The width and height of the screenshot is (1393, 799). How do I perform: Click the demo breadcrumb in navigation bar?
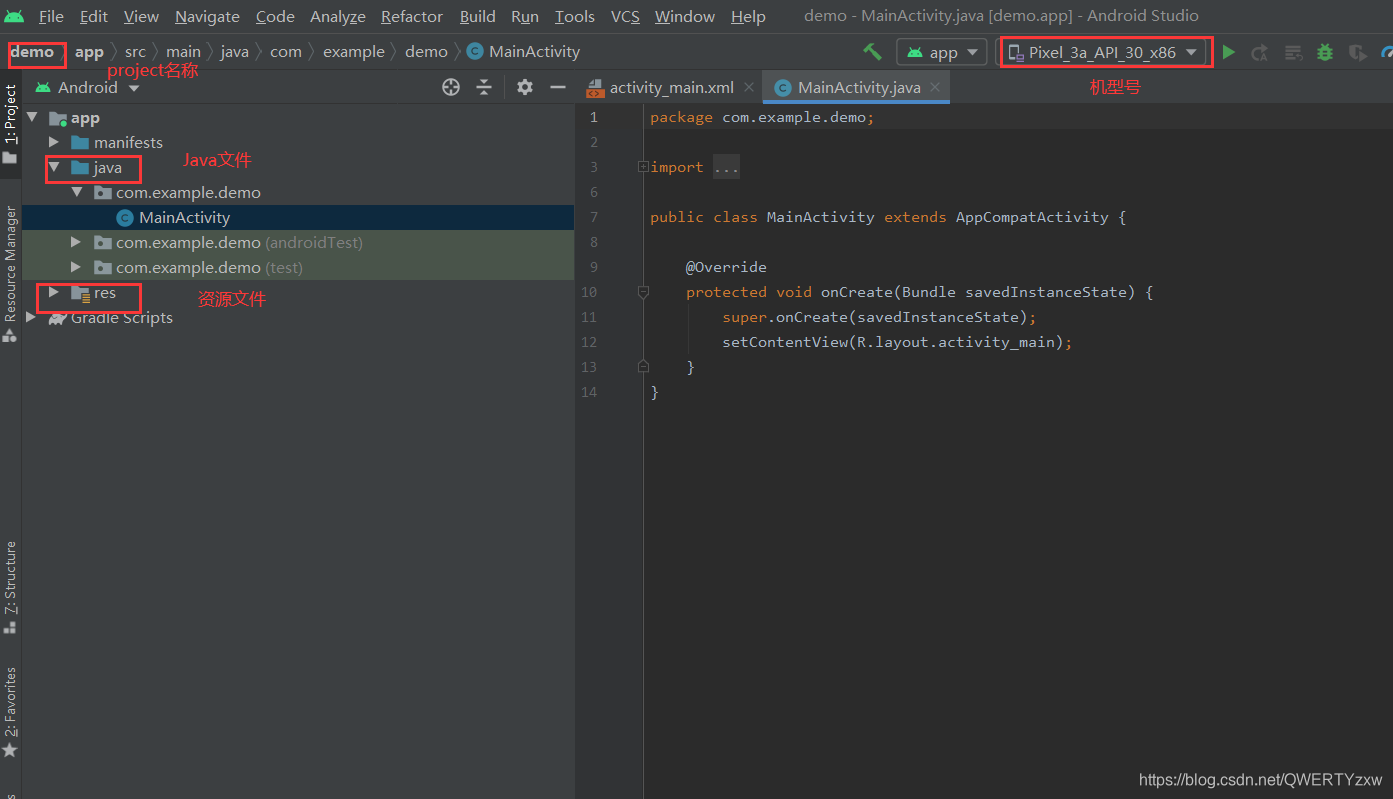tap(32, 52)
